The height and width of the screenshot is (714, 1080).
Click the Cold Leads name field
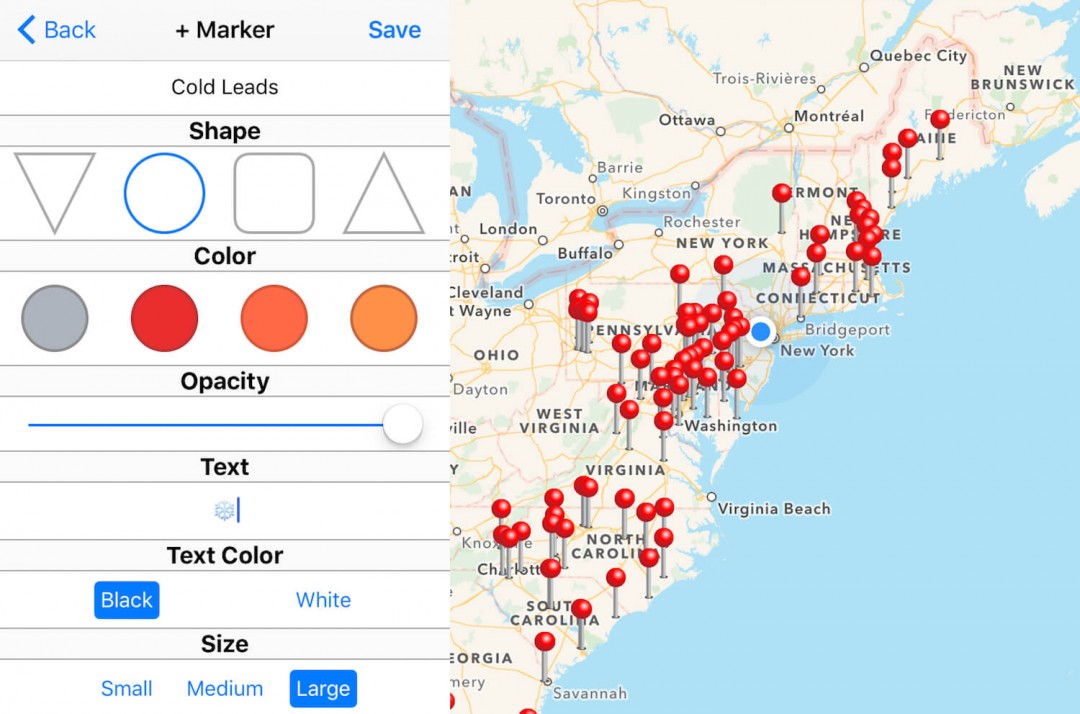pos(224,87)
